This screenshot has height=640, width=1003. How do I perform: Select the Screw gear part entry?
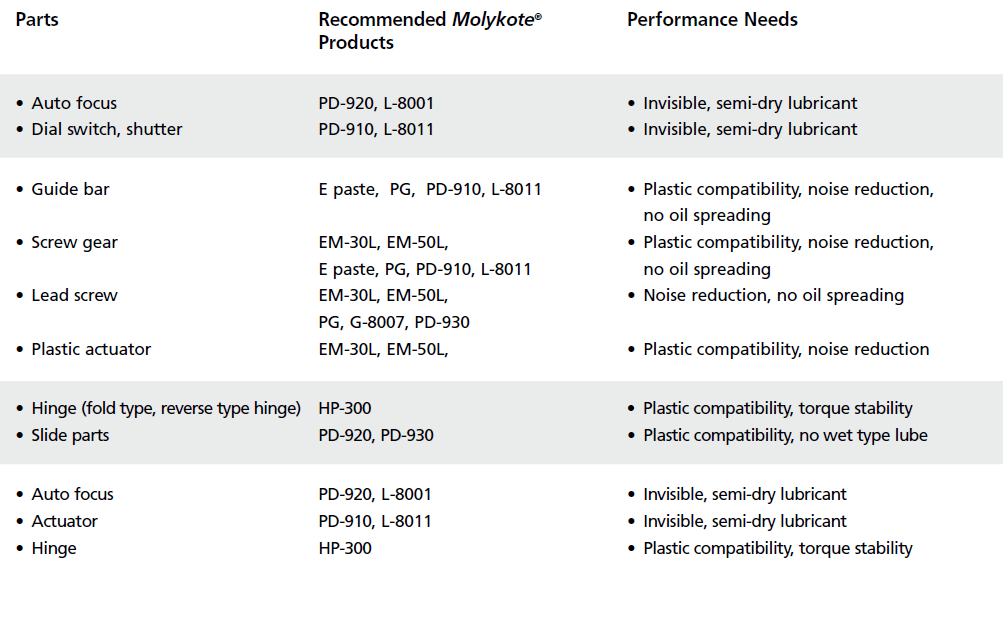(74, 242)
